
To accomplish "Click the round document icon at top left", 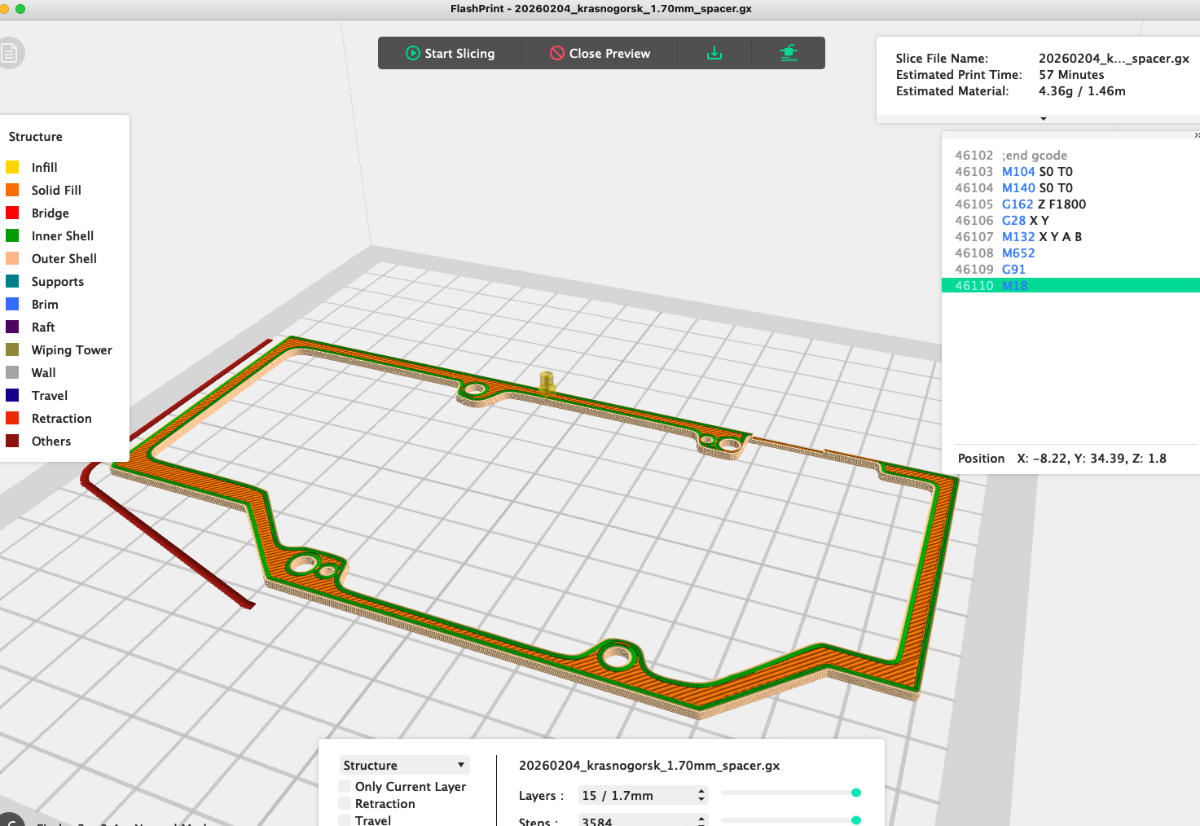I will click(9, 53).
